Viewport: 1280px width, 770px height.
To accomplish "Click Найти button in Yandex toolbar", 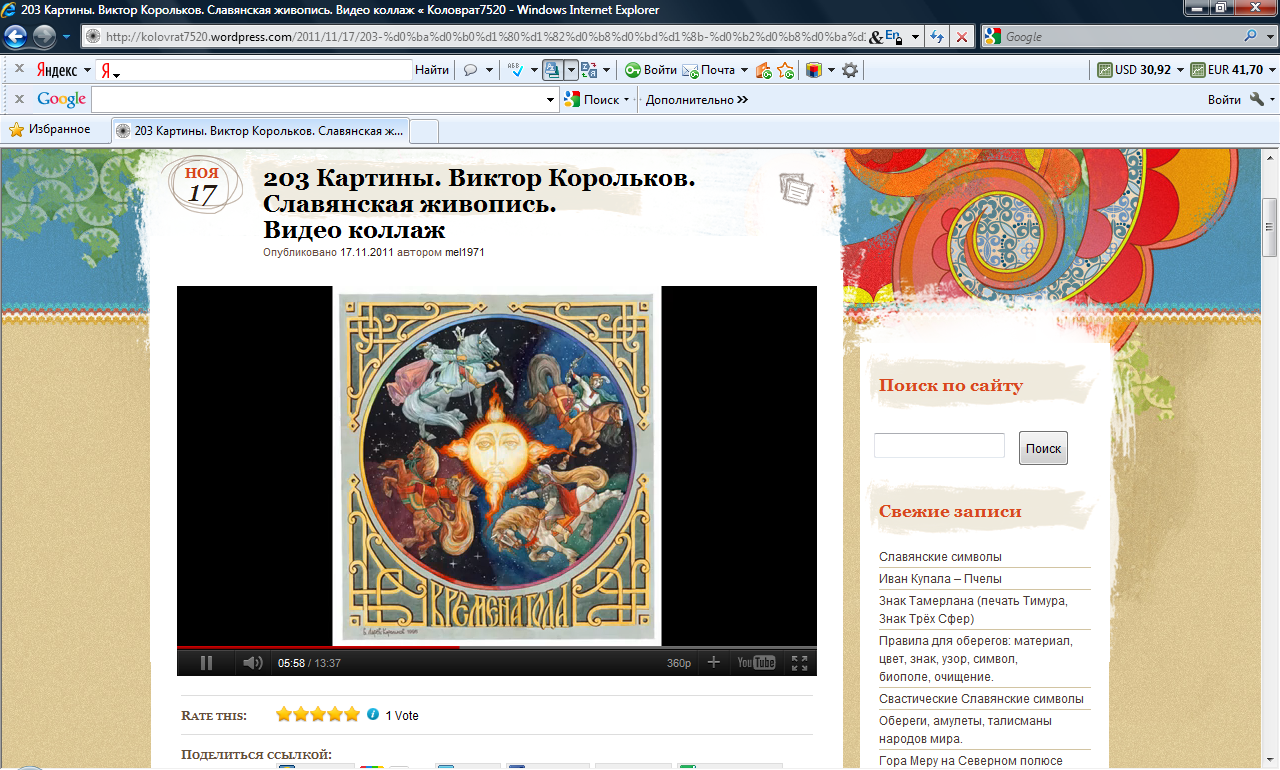I will [x=432, y=70].
